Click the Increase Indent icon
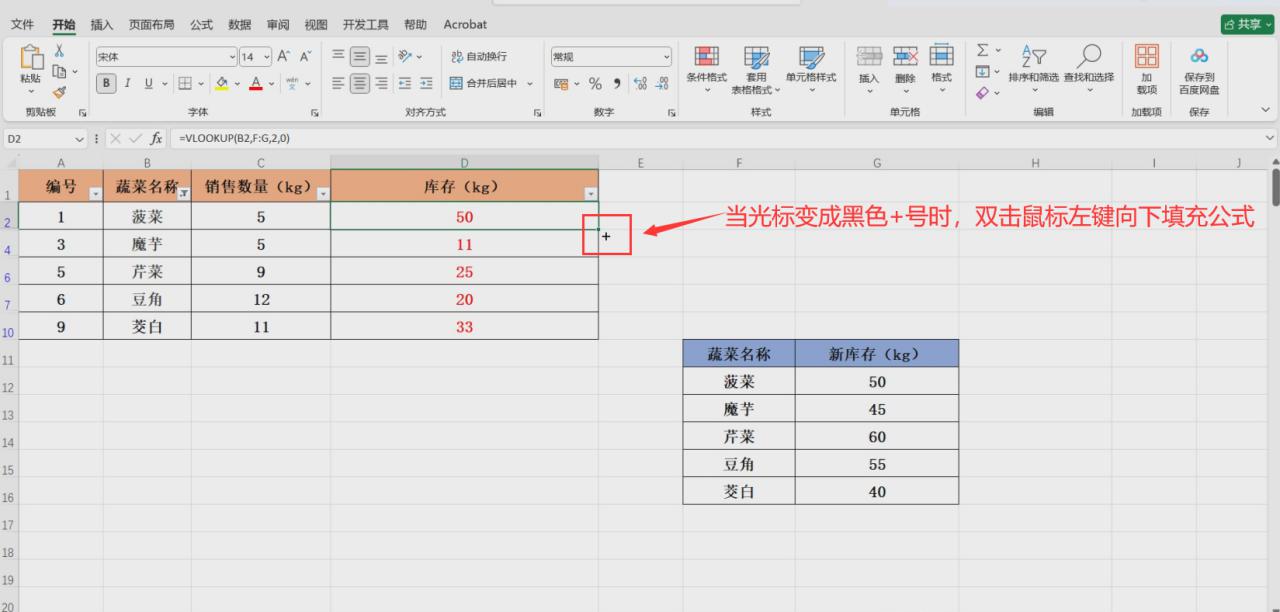The image size is (1280, 612). point(426,84)
